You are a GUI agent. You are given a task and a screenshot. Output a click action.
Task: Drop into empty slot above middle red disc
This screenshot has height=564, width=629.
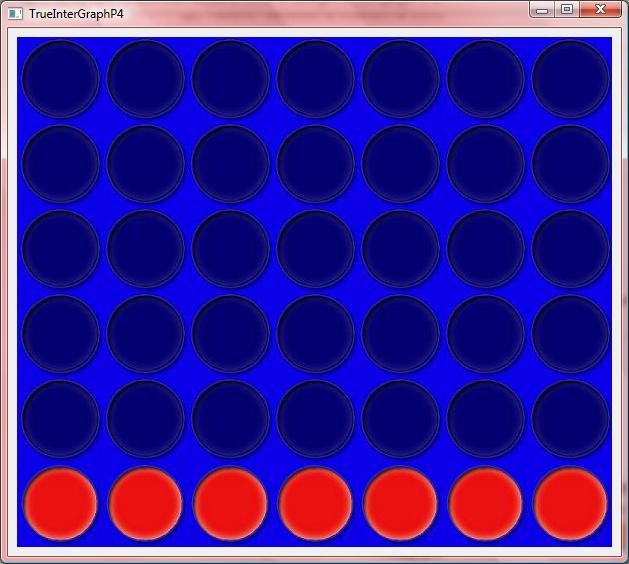[x=316, y=419]
